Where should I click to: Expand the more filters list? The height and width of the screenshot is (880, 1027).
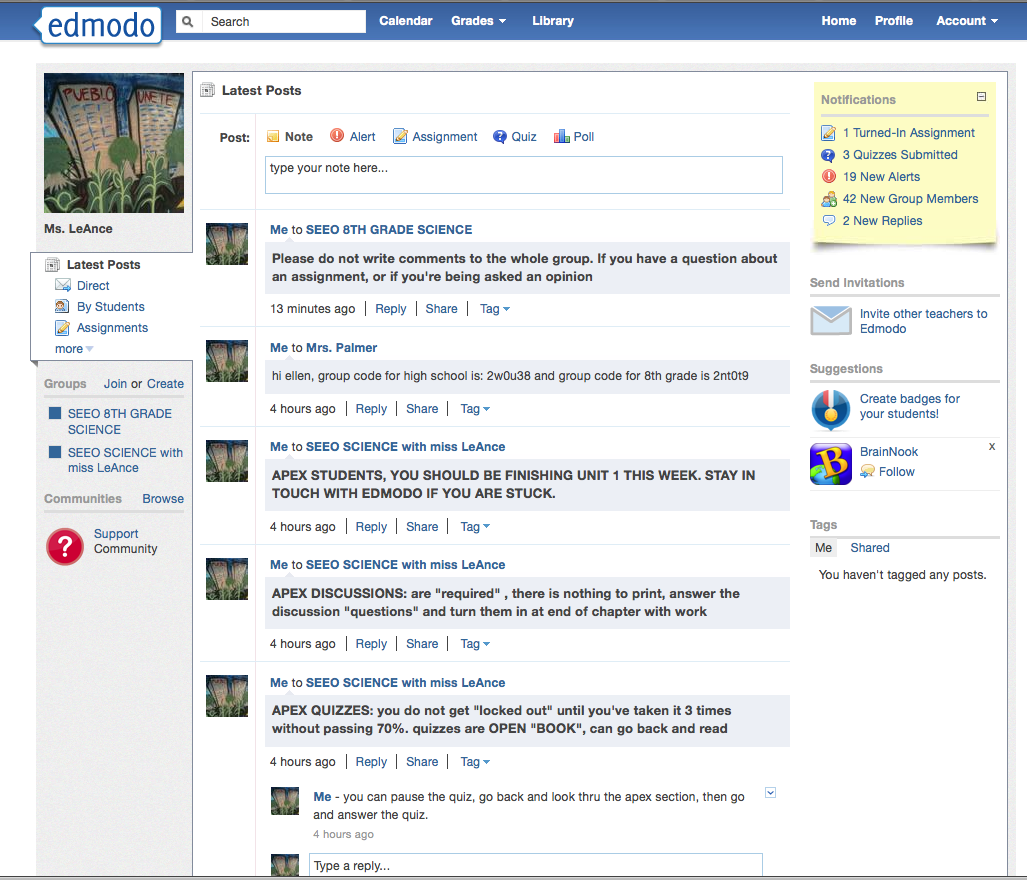click(74, 349)
